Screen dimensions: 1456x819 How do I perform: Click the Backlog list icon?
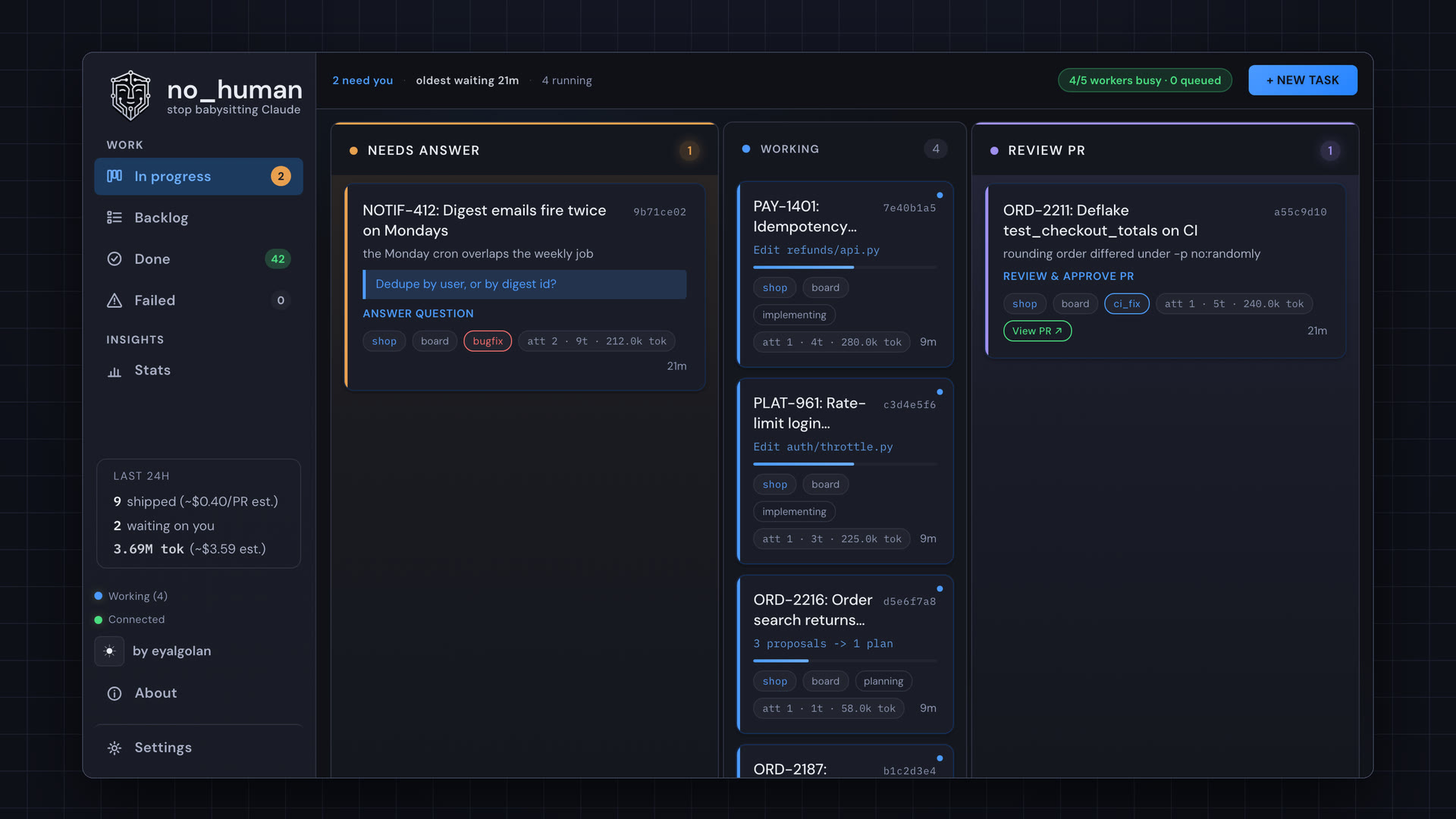tap(115, 218)
